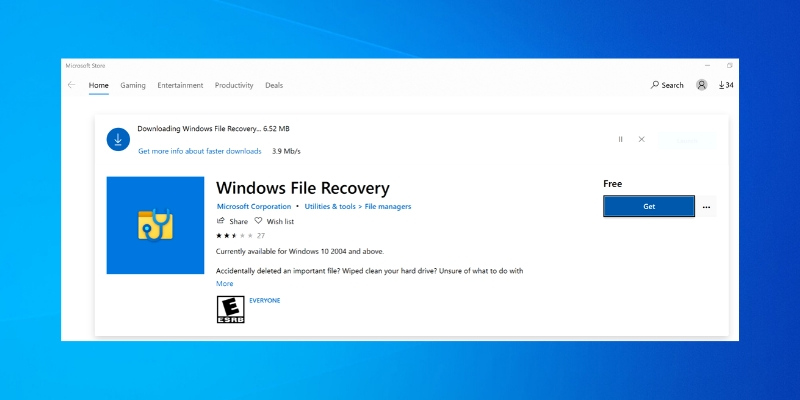
Task: Click the blue download status icon
Action: (118, 139)
